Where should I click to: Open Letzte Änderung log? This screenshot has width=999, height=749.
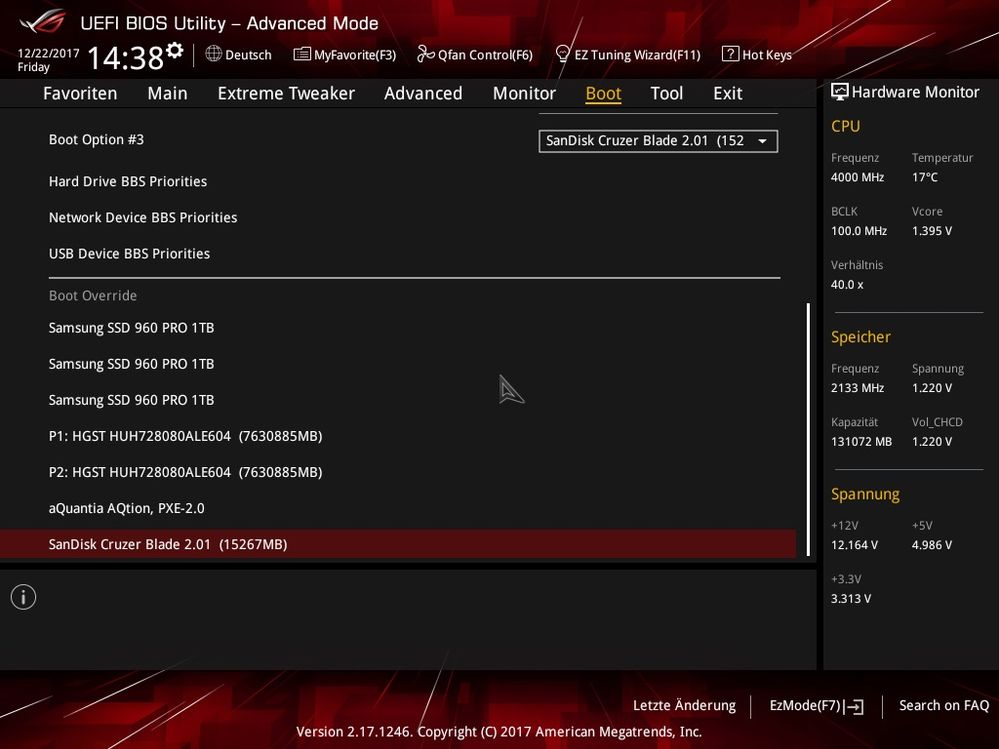pyautogui.click(x=684, y=706)
